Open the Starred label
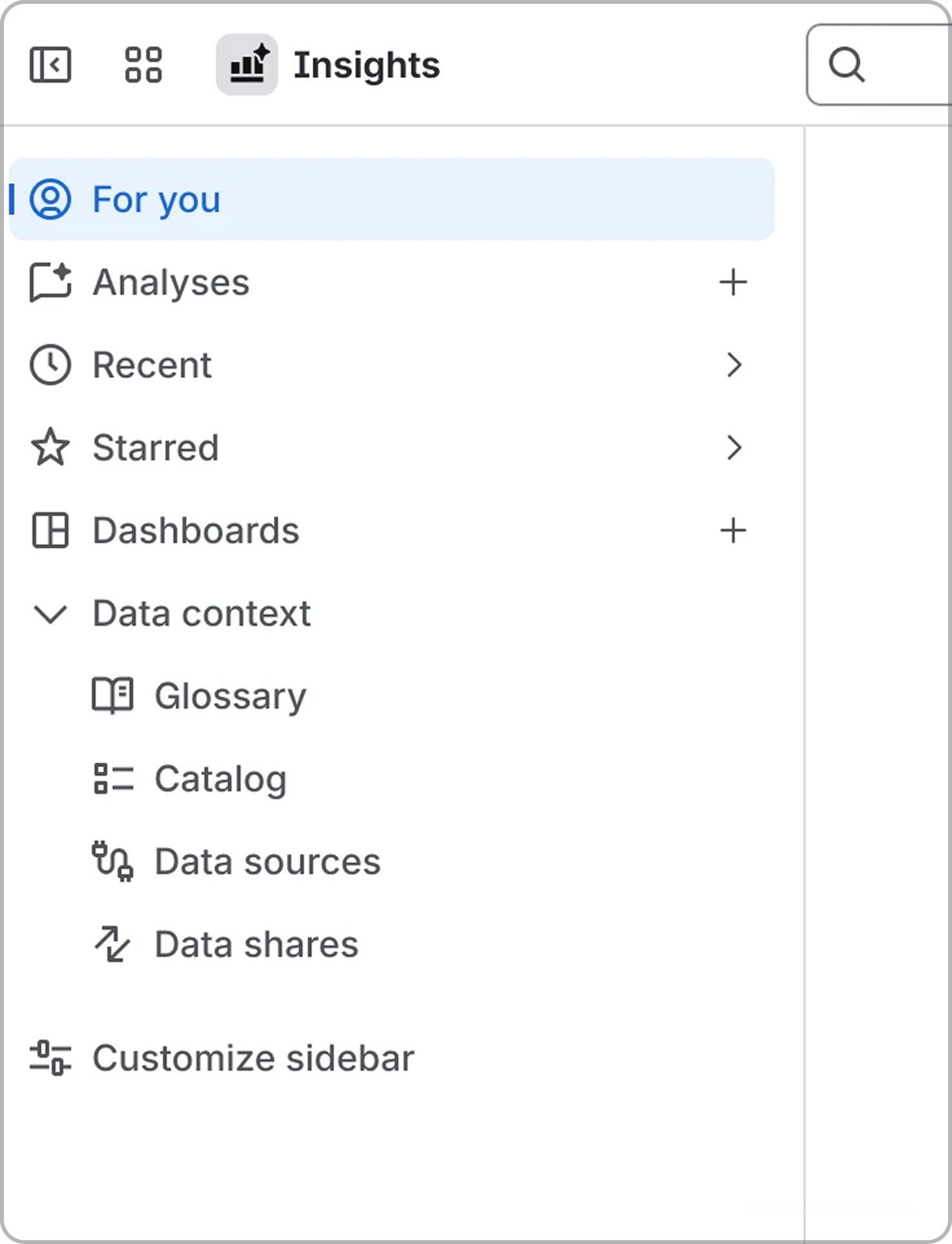The height and width of the screenshot is (1244, 952). tap(156, 448)
